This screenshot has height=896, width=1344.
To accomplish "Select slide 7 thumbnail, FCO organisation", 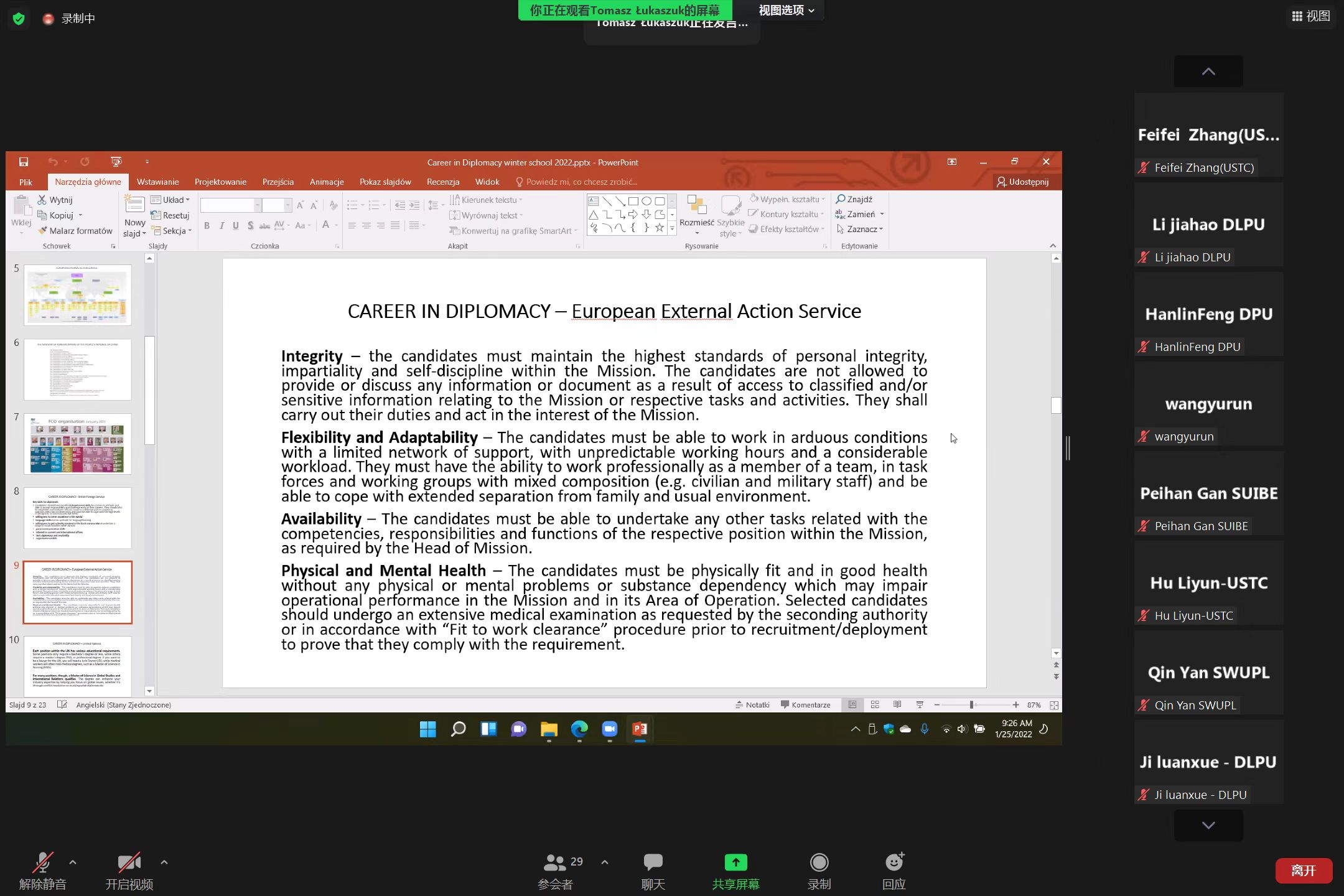I will tap(78, 444).
